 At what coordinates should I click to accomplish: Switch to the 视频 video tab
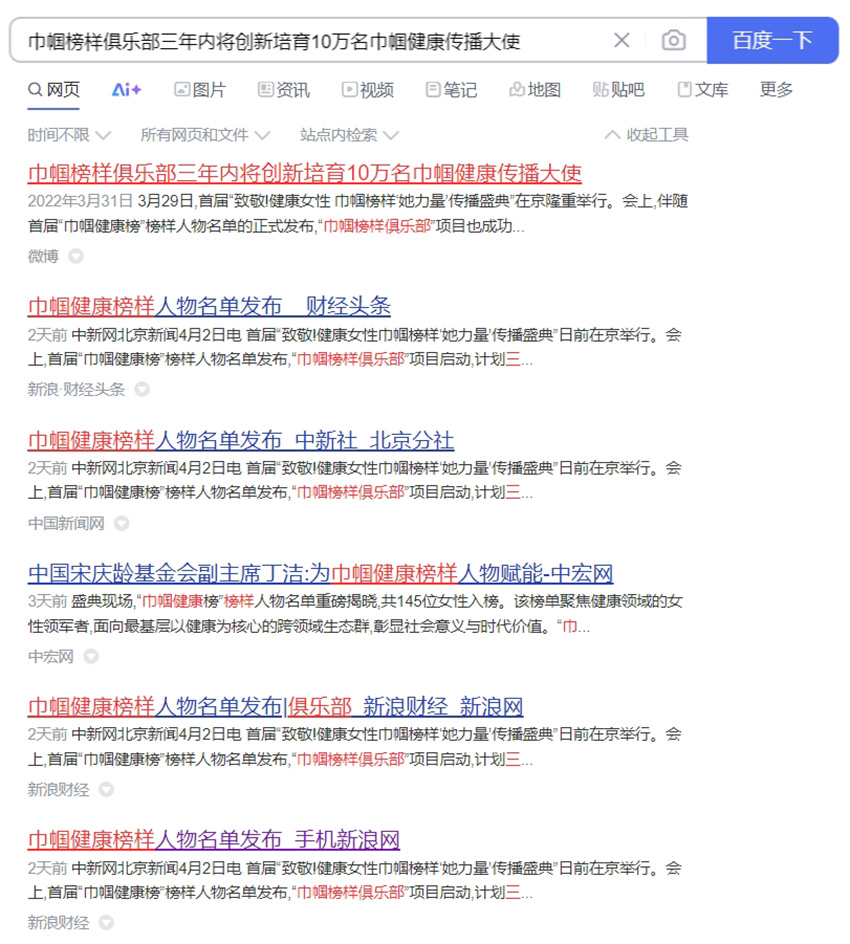click(368, 90)
